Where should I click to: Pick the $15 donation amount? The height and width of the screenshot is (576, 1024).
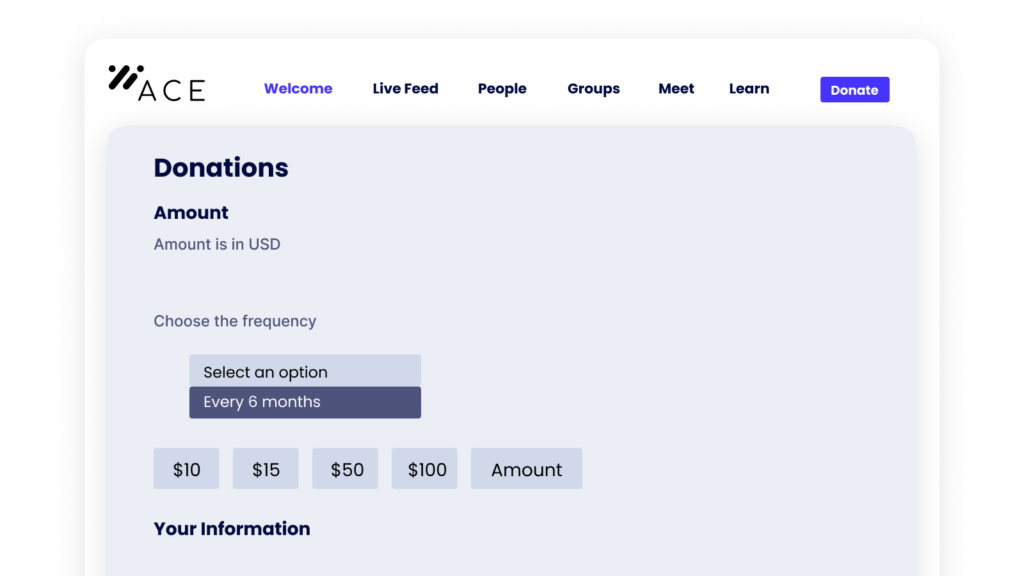[266, 469]
